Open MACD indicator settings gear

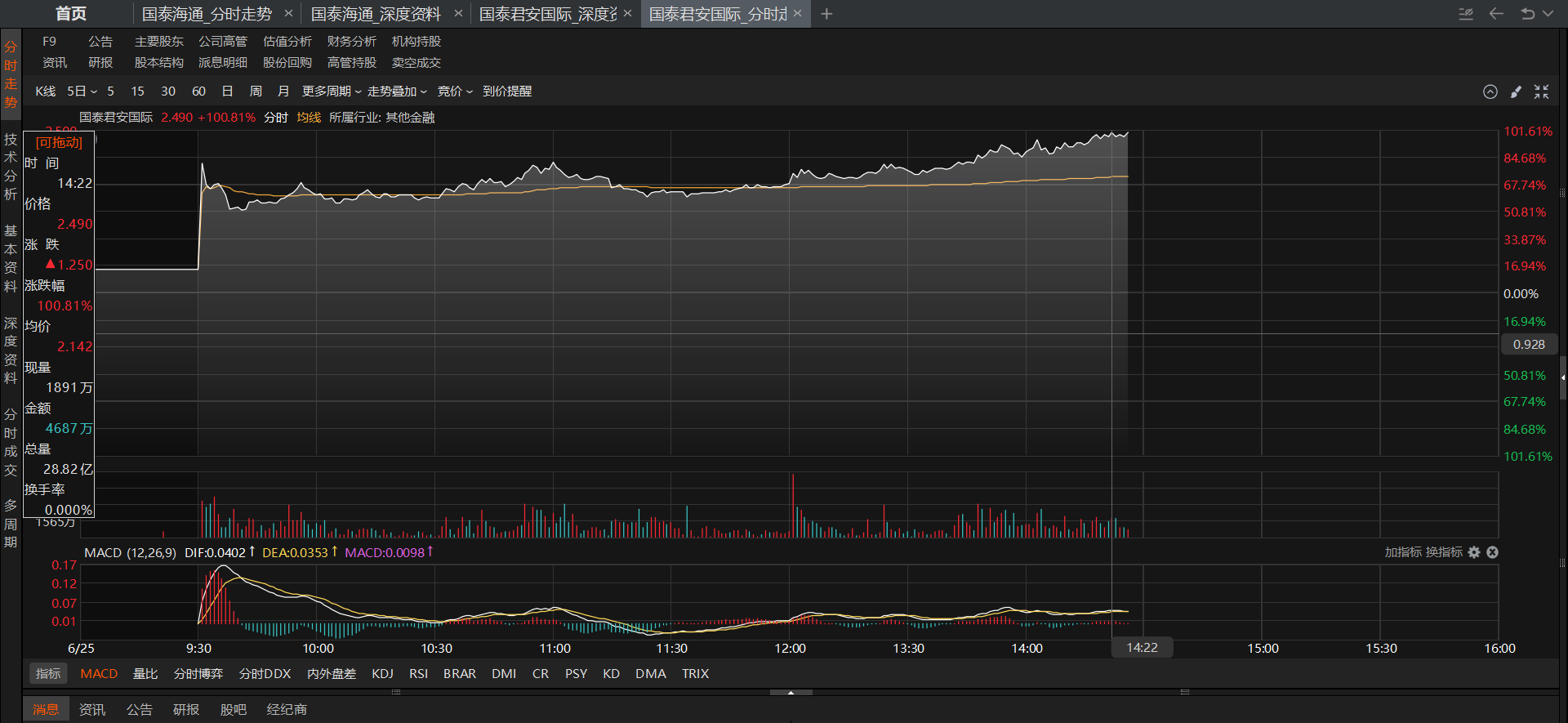1474,552
